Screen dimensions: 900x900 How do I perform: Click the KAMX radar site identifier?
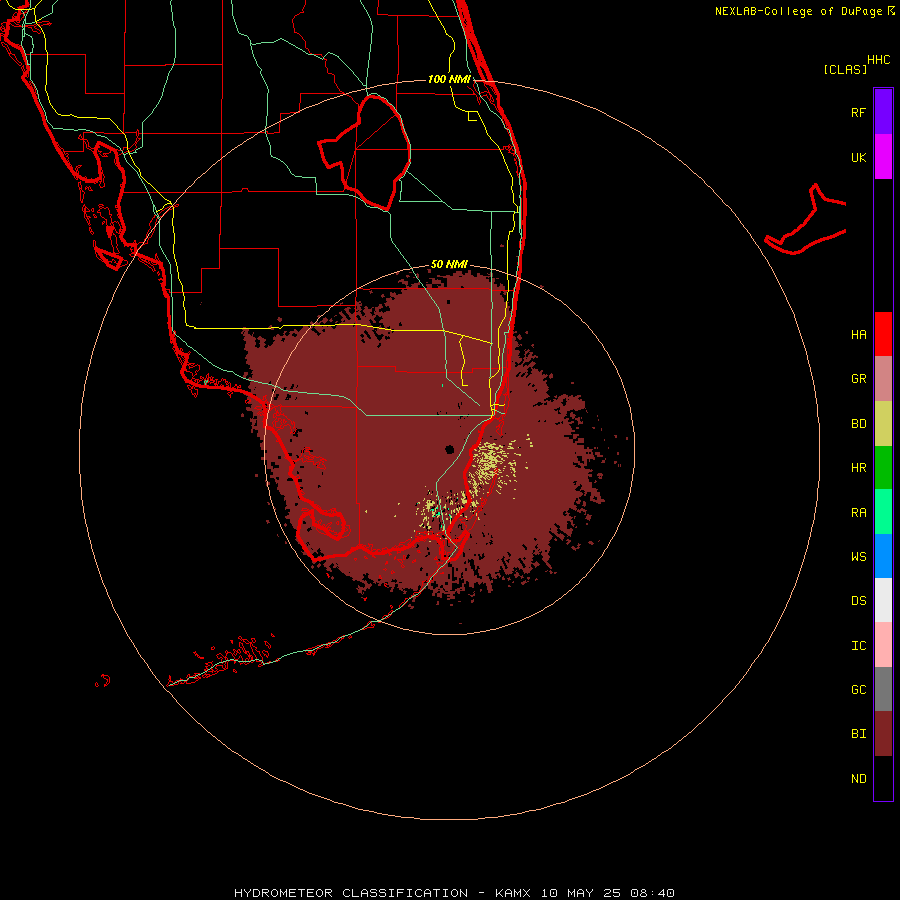tap(513, 893)
